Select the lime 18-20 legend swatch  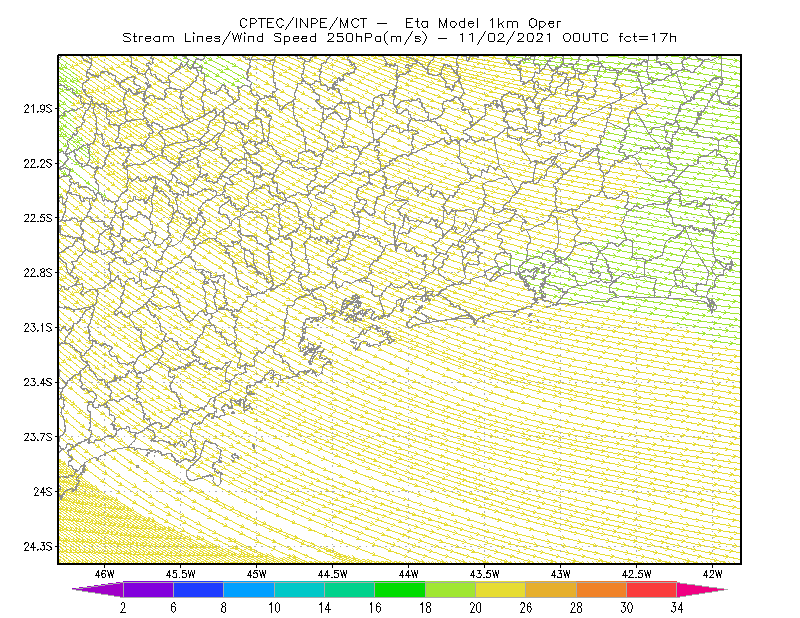[x=451, y=589]
